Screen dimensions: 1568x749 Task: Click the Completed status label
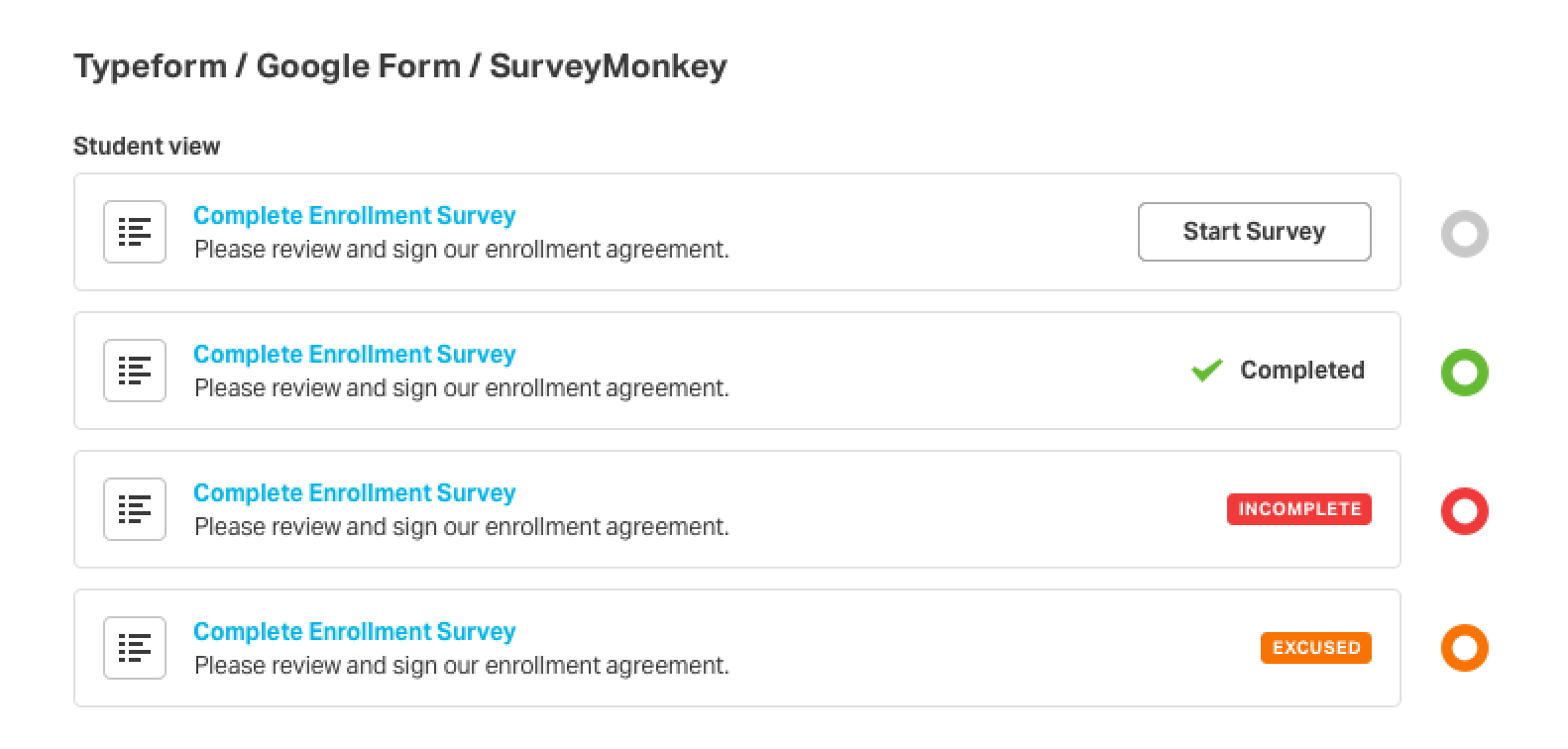pyautogui.click(x=1301, y=371)
